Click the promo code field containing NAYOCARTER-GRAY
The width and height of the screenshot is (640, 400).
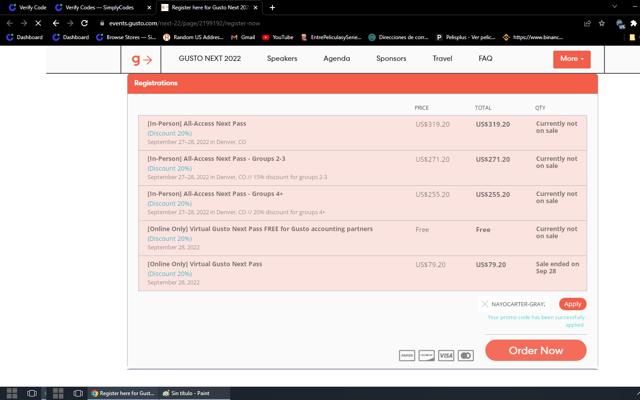pos(518,304)
